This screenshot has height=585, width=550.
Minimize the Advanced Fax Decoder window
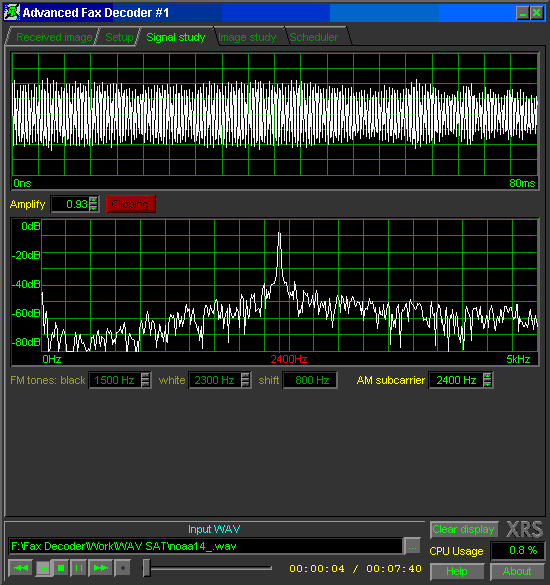(x=523, y=13)
